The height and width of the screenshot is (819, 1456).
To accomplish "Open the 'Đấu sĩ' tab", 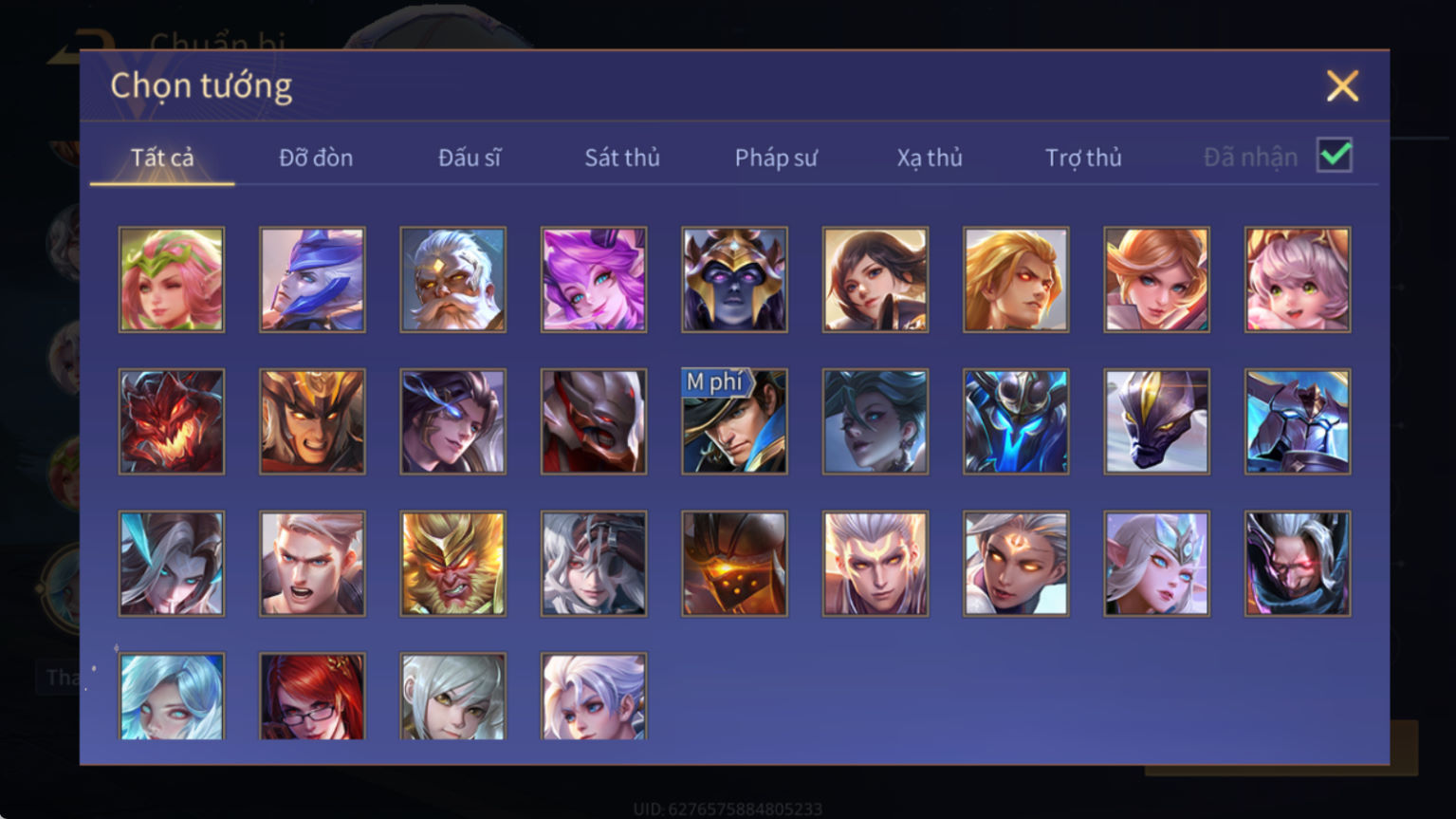I will pyautogui.click(x=470, y=158).
